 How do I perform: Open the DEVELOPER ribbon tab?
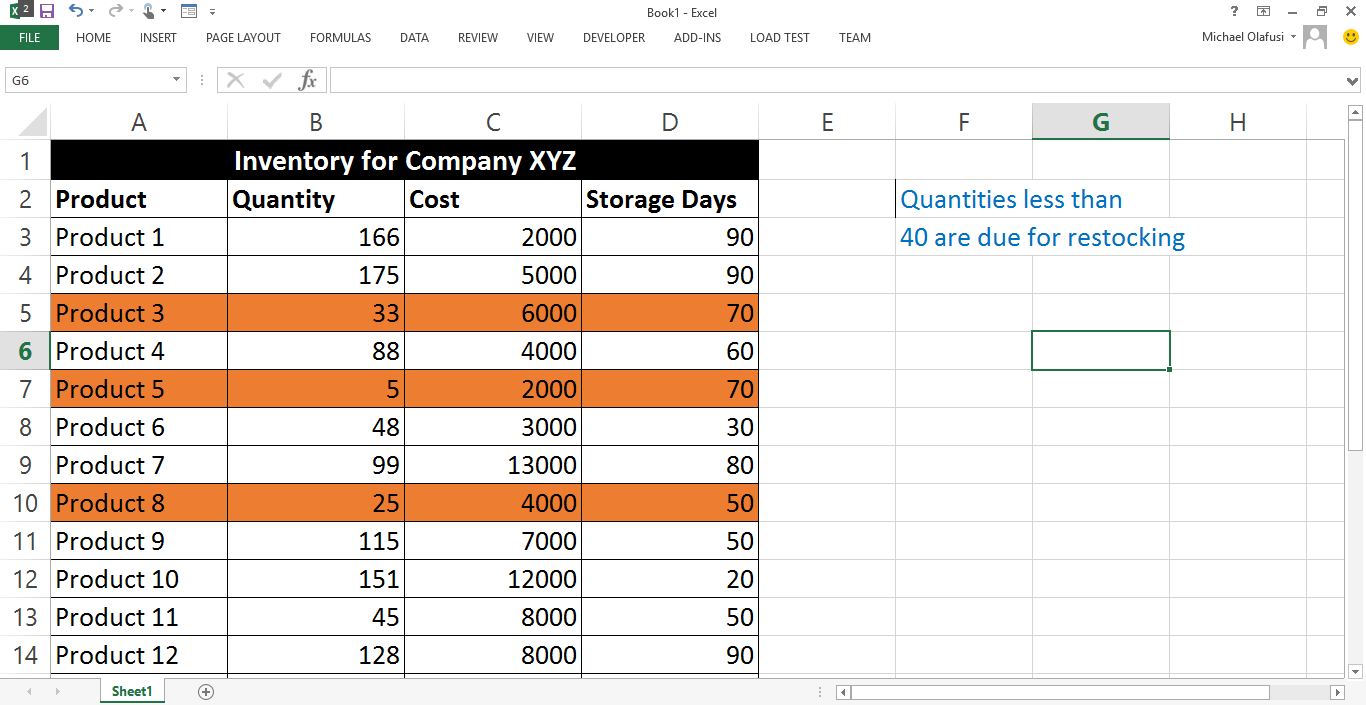(x=613, y=38)
